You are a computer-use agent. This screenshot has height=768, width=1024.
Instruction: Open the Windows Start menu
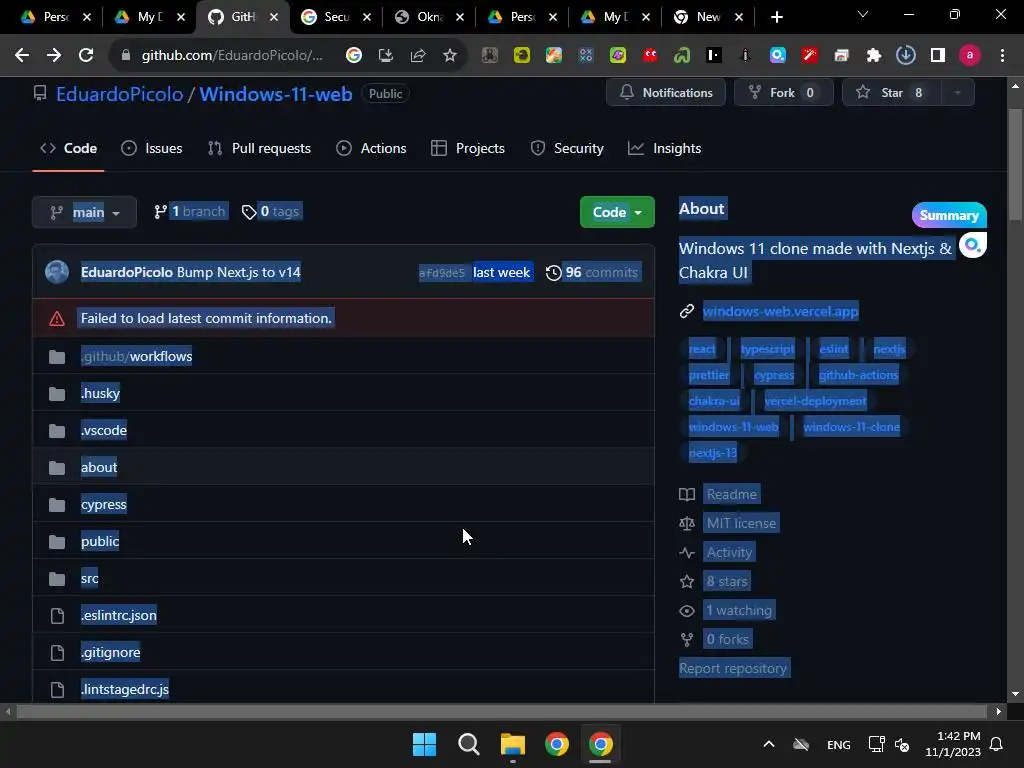(x=424, y=744)
